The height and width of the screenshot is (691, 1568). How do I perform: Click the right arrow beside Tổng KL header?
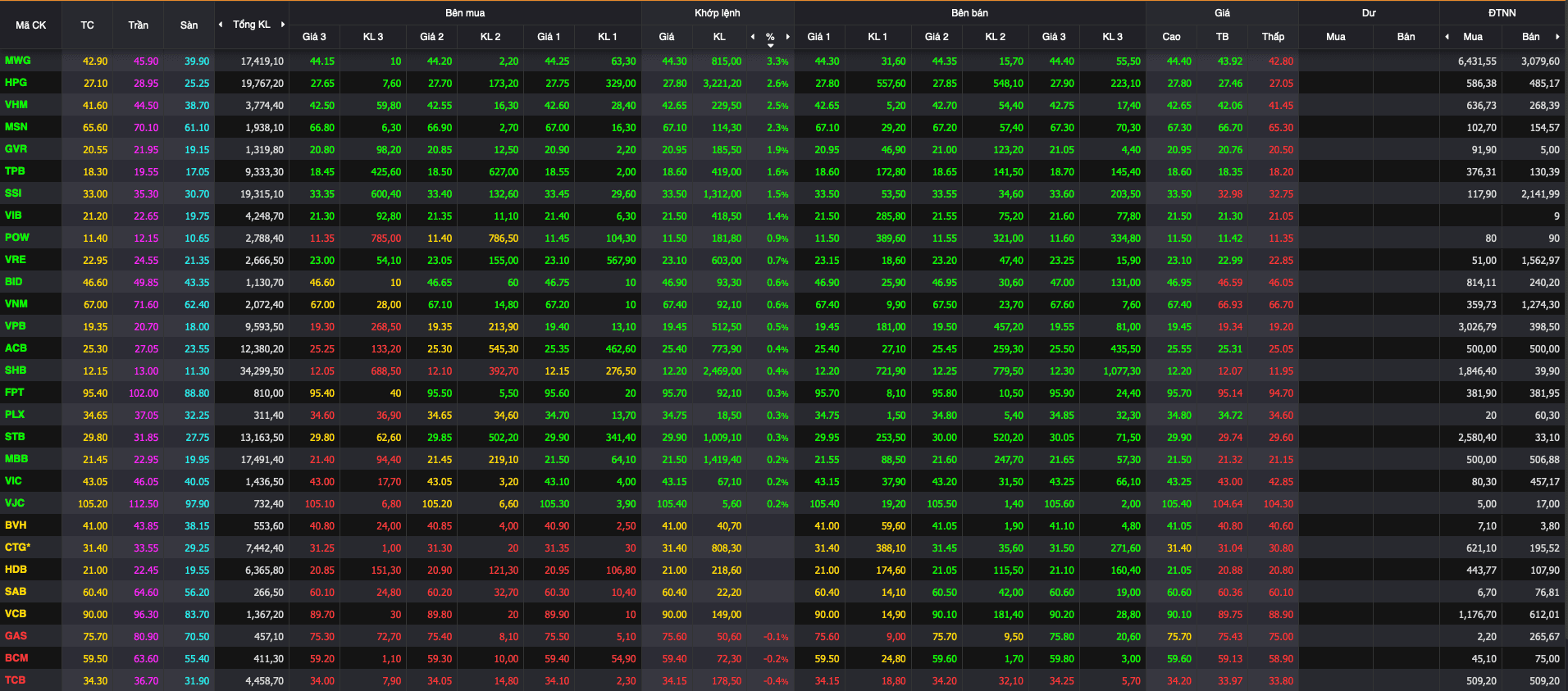point(283,25)
